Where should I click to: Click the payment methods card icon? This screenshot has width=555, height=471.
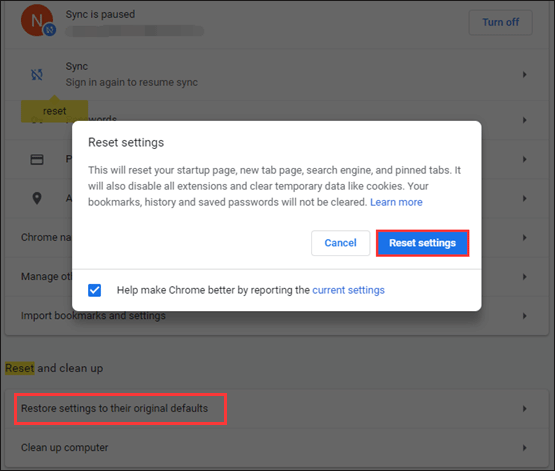pos(37,160)
